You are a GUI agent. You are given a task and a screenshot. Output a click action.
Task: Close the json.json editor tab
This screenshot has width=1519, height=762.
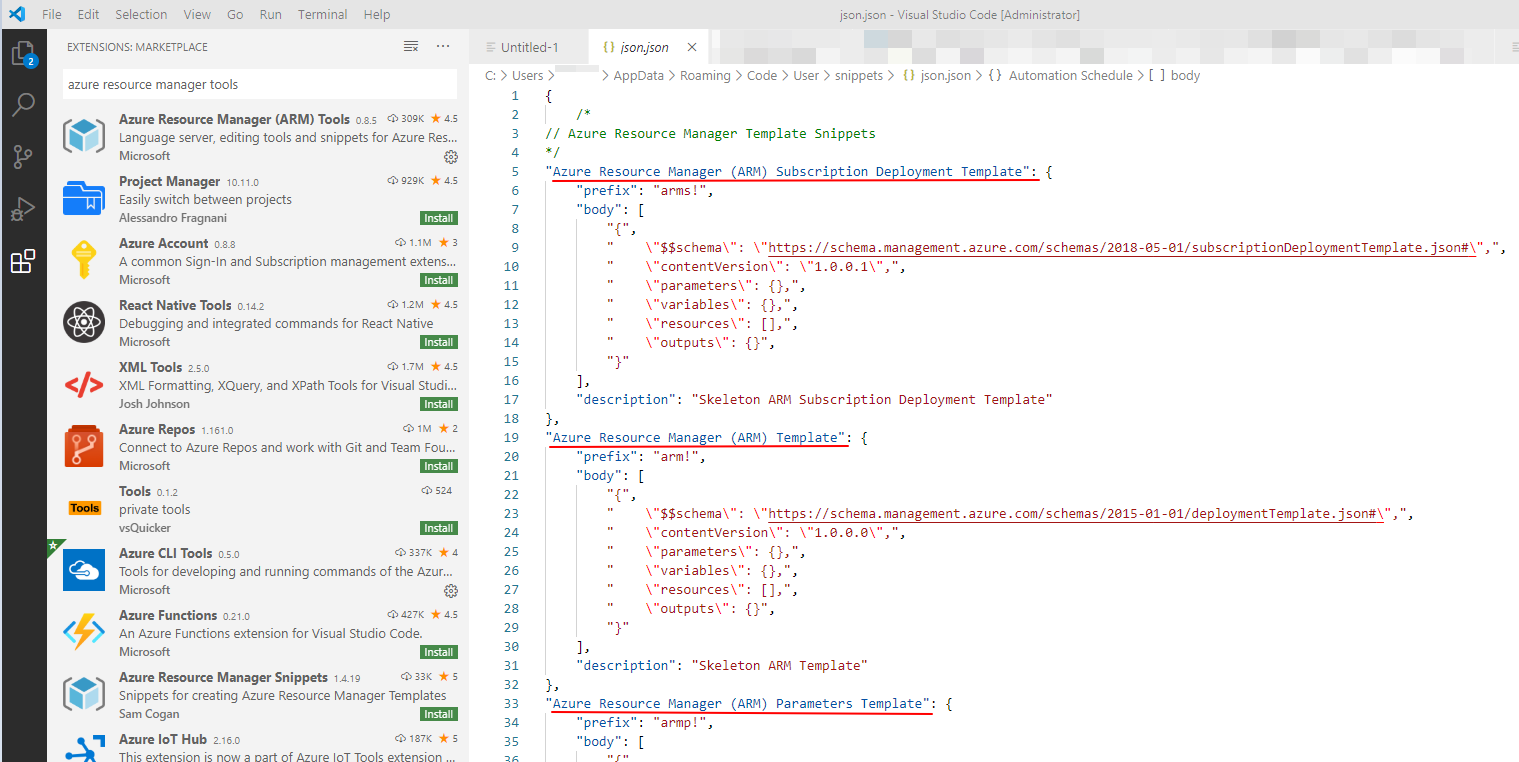tap(692, 47)
